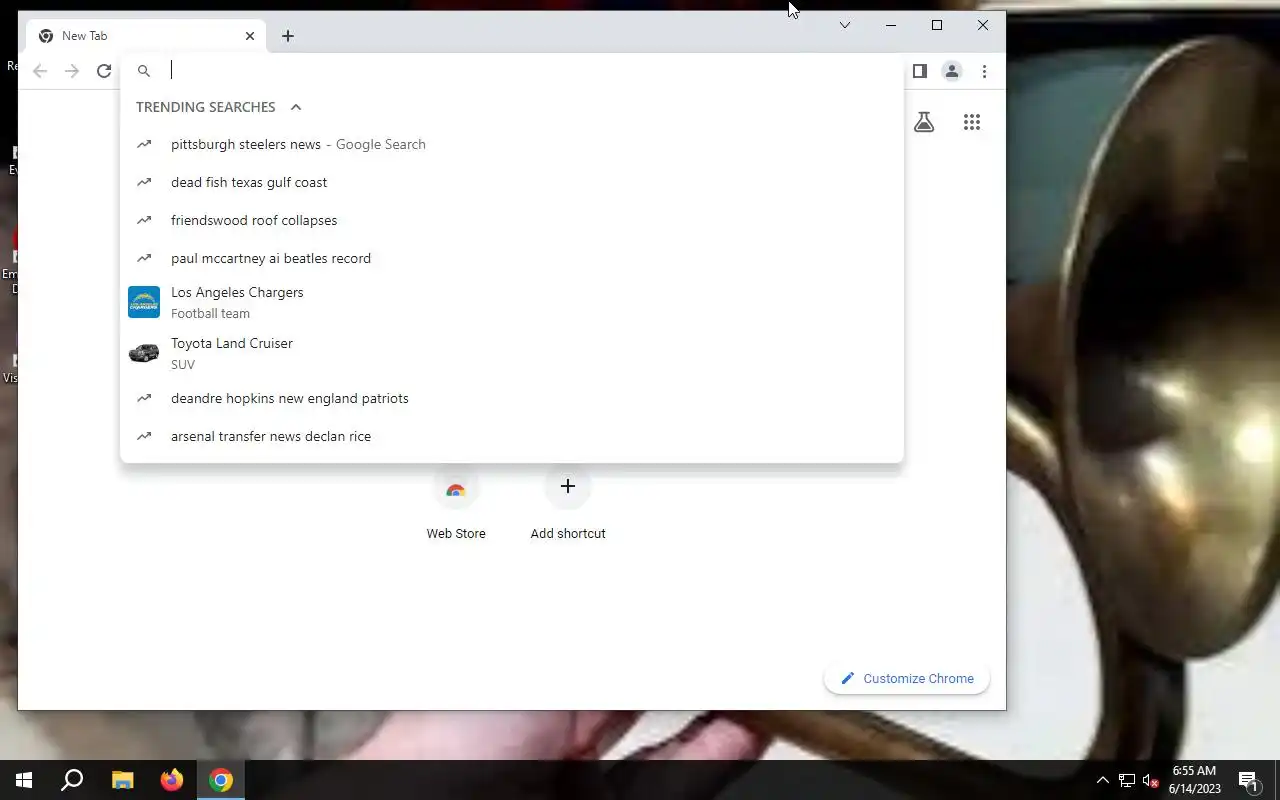Viewport: 1280px width, 800px height.
Task: Select paul mccartney ai beatles record
Action: click(x=512, y=258)
